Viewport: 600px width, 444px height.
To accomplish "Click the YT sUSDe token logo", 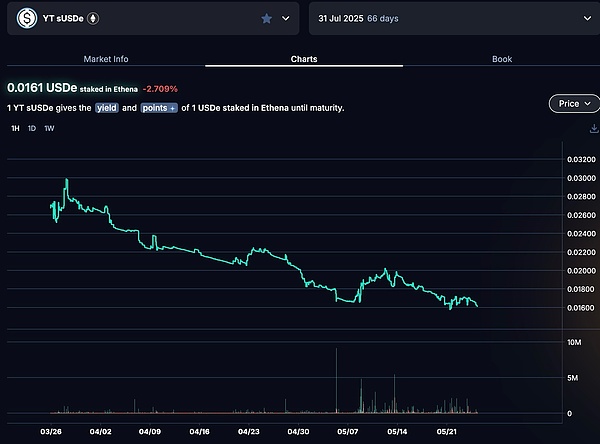I will click(x=21, y=18).
